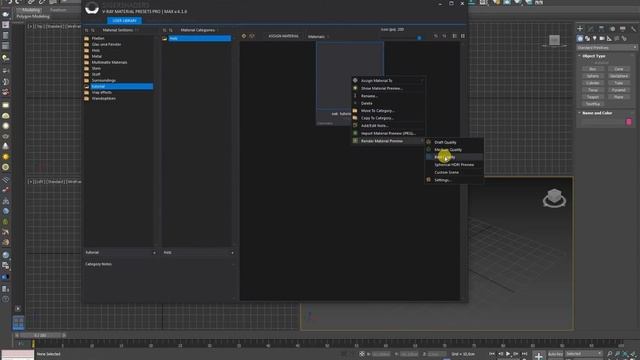Switch to the User Library tab
The width and height of the screenshot is (640, 360).
coord(124,20)
